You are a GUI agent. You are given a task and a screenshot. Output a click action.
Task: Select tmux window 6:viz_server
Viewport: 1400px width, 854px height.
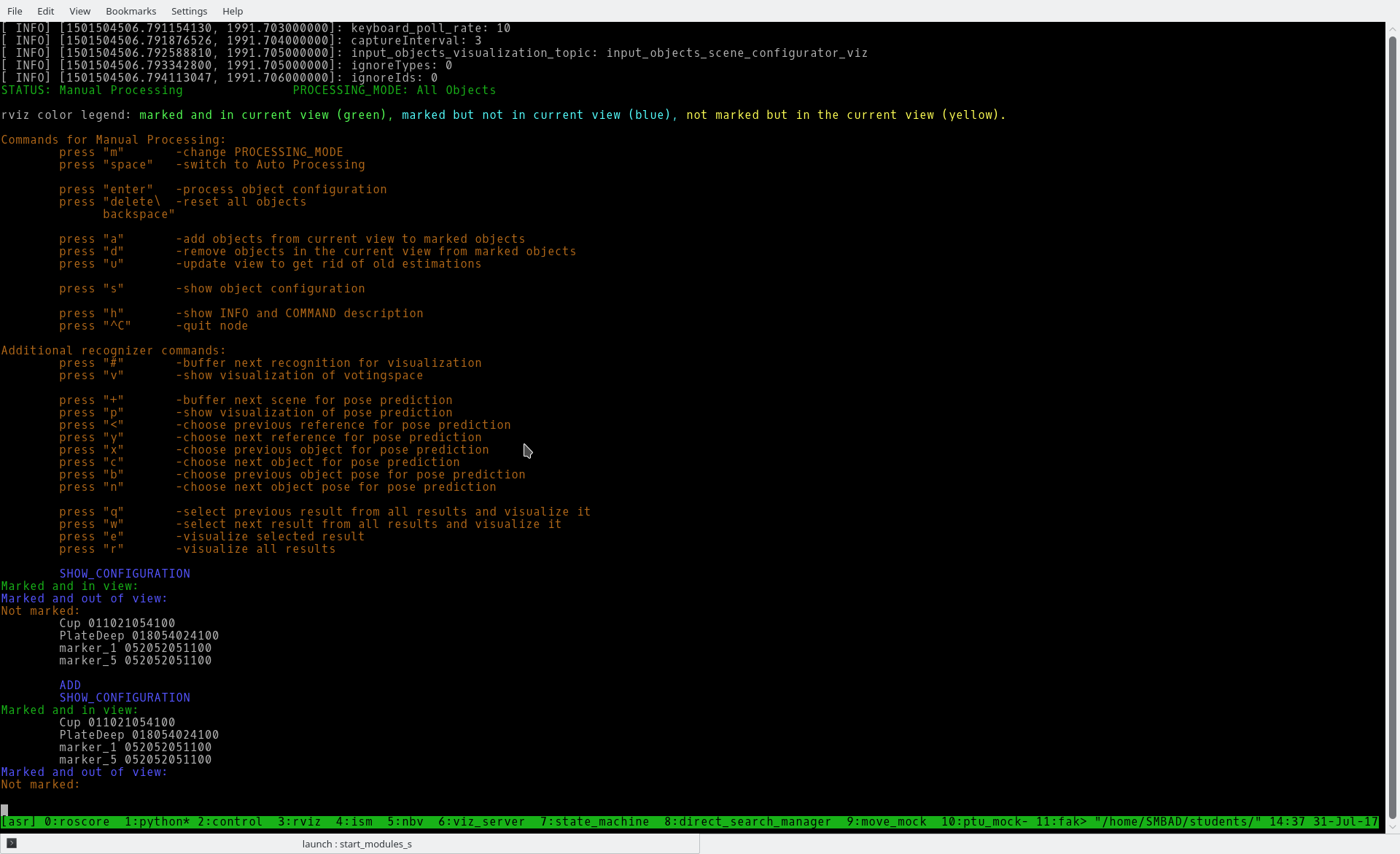pyautogui.click(x=481, y=822)
